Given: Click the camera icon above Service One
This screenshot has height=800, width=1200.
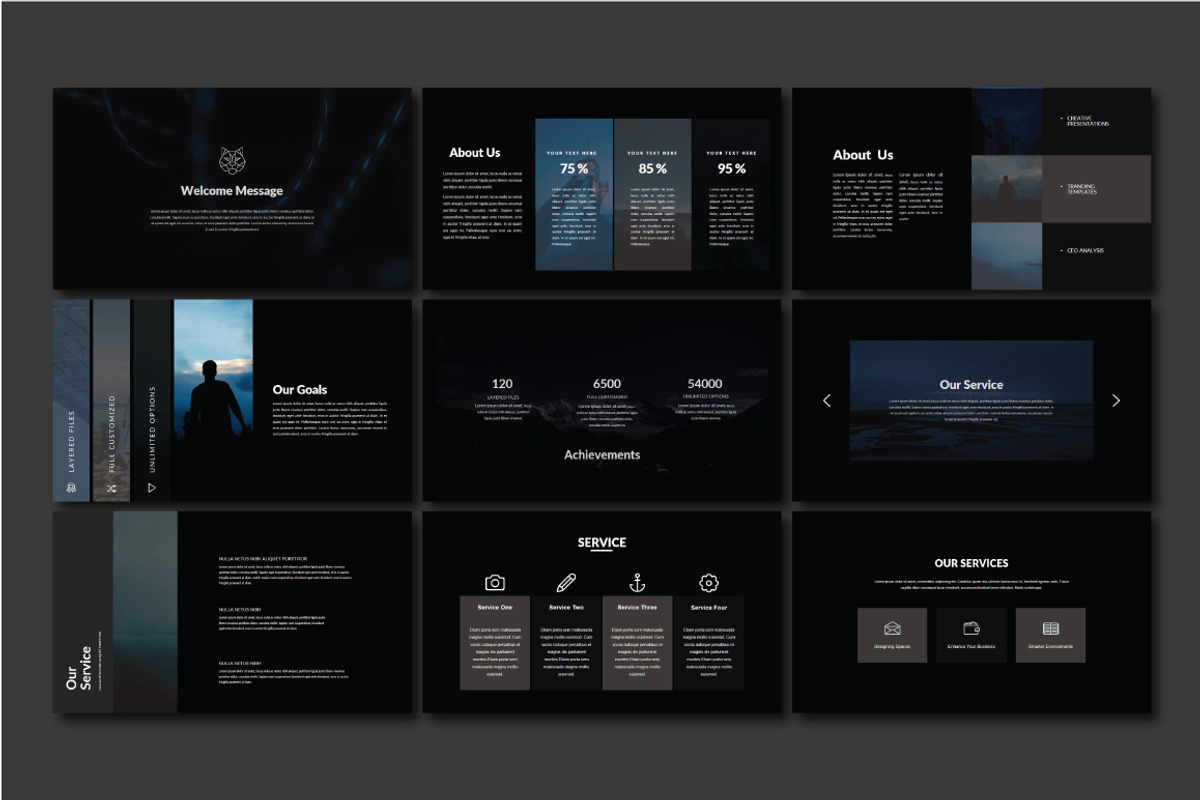Looking at the screenshot, I should click(x=495, y=582).
